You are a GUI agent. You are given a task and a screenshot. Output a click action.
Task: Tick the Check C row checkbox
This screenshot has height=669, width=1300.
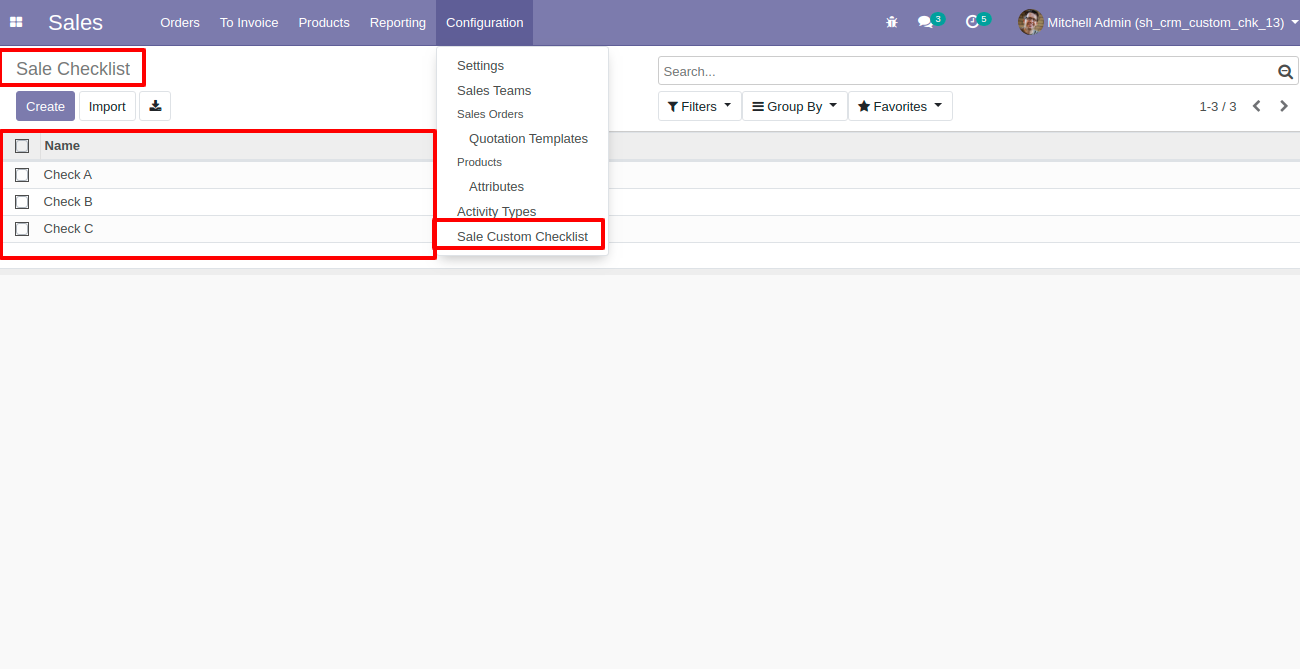tap(22, 229)
